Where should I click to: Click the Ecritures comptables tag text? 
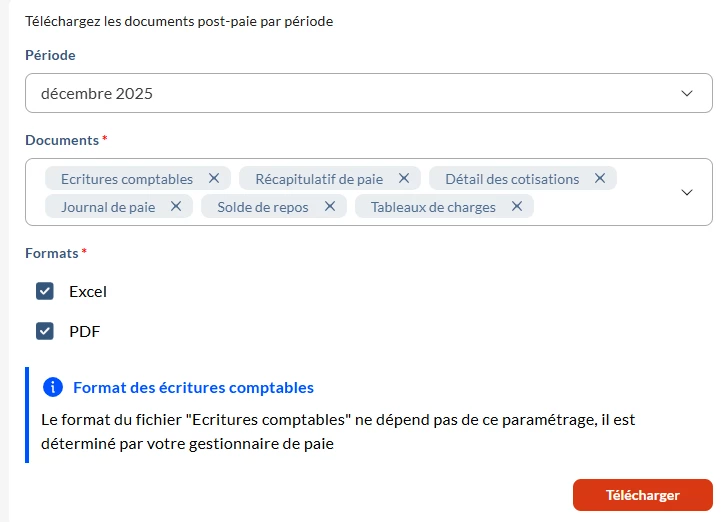[127, 179]
